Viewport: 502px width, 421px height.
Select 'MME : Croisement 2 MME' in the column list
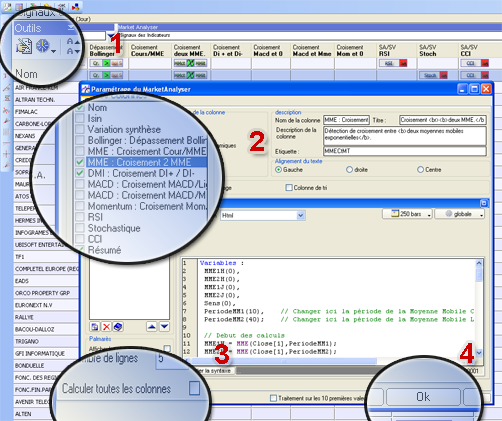pyautogui.click(x=139, y=162)
